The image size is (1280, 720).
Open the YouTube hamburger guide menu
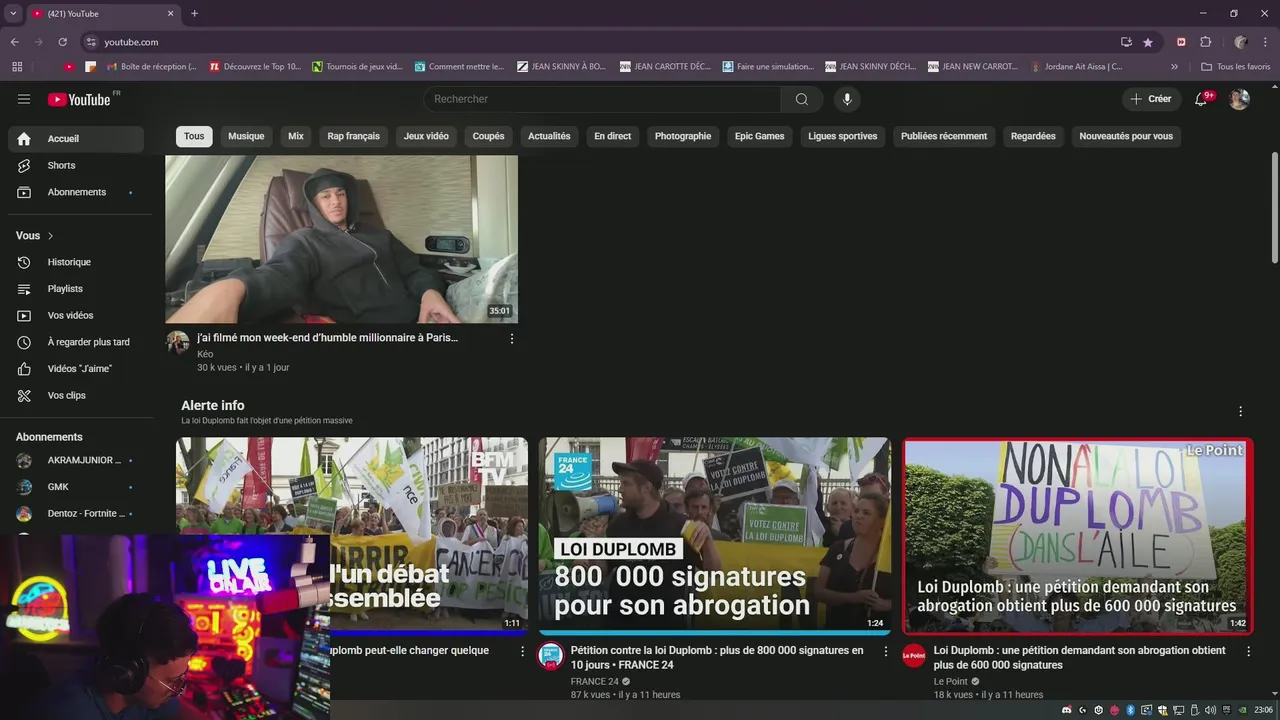[x=24, y=99]
